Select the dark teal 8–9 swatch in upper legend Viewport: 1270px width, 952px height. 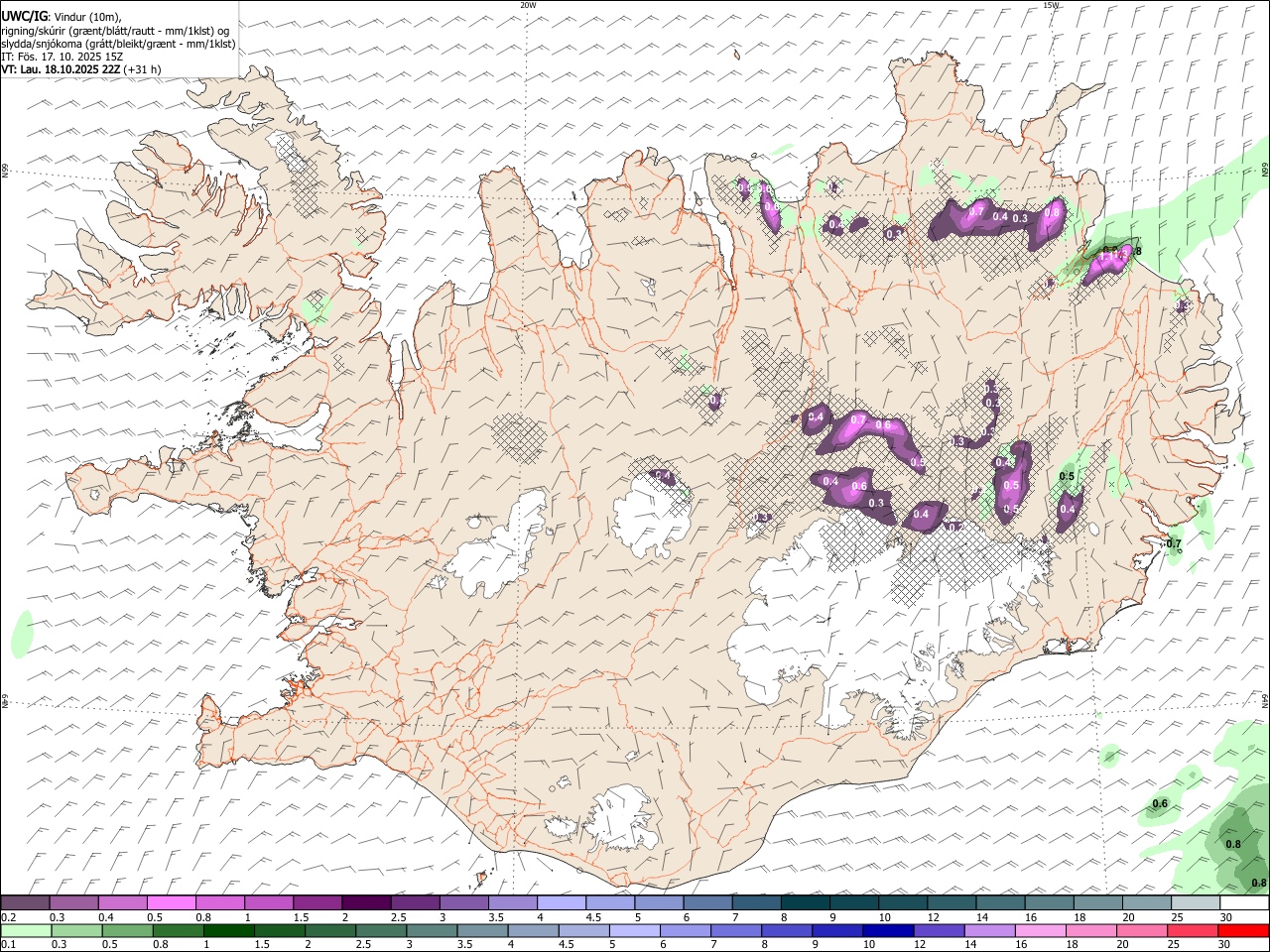click(x=805, y=902)
